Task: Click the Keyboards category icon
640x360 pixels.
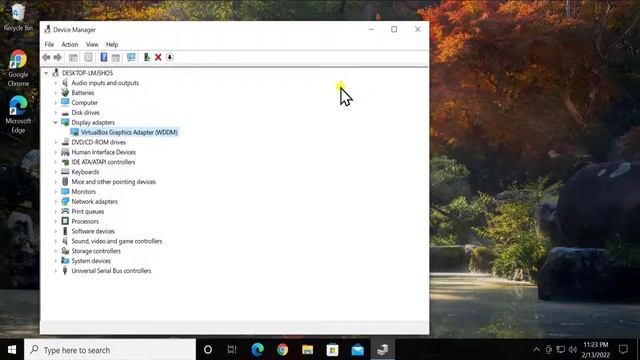Action: pos(65,172)
